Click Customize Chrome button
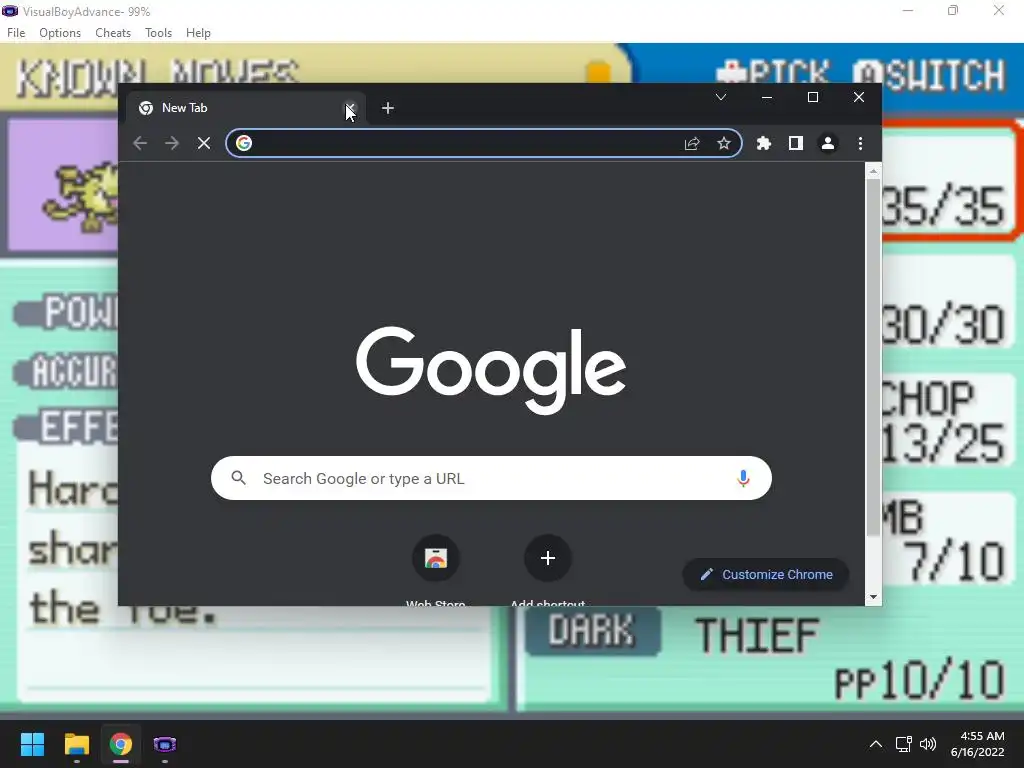This screenshot has width=1024, height=768. [766, 575]
